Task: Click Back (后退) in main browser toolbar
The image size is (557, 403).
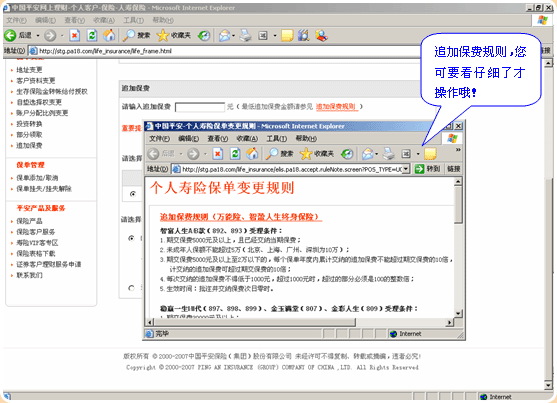Action: coord(18,35)
